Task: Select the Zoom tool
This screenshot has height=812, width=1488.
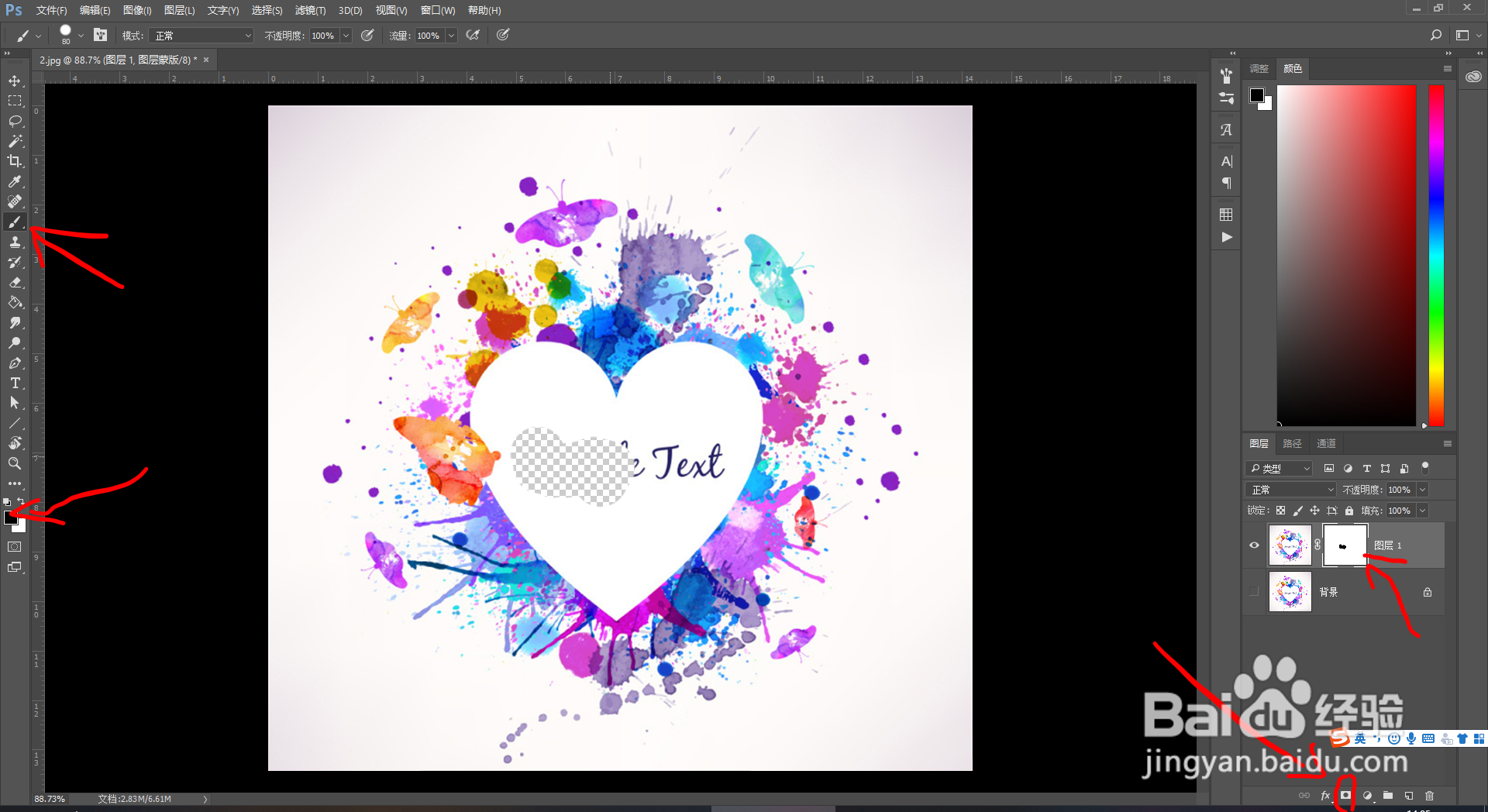Action: point(15,463)
